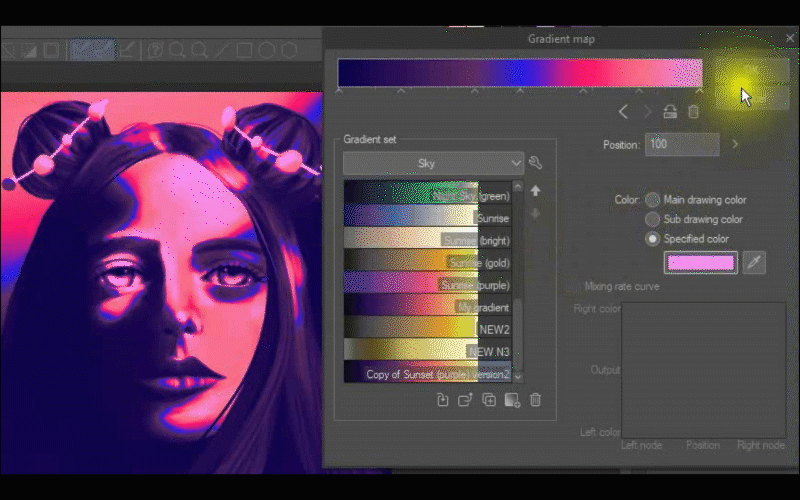This screenshot has width=800, height=500.
Task: Choose the Specified color radio button
Action: tap(653, 239)
